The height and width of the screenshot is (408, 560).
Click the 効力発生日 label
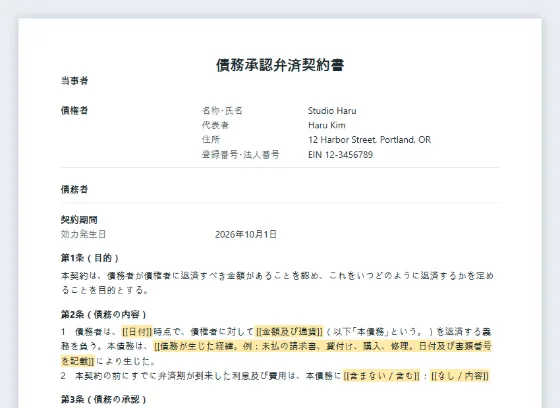(83, 234)
